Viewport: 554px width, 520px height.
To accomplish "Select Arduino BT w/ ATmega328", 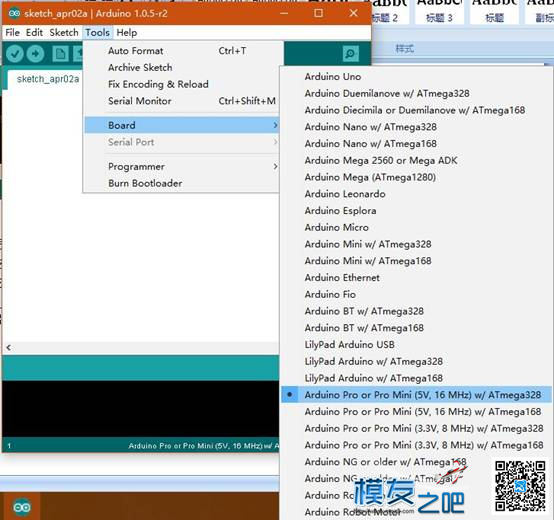I will click(x=416, y=311).
